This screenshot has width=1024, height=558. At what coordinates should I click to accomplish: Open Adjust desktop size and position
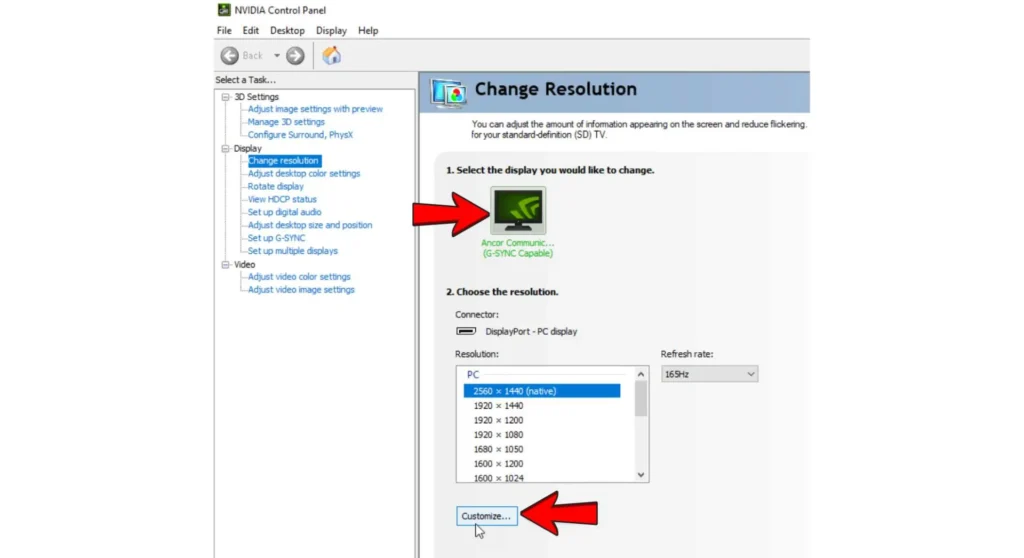[x=310, y=225]
